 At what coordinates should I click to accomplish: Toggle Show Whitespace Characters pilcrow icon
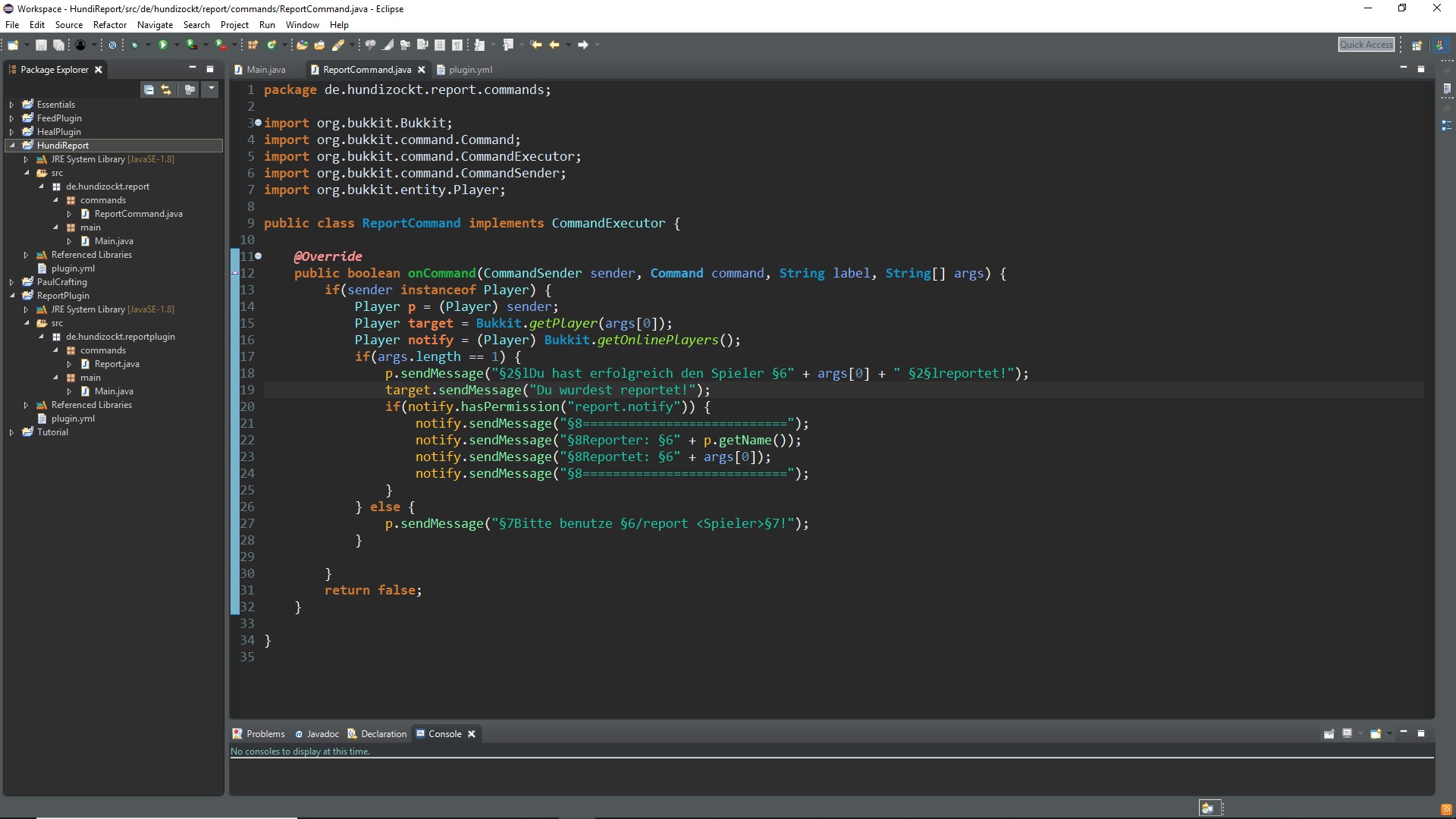(457, 45)
